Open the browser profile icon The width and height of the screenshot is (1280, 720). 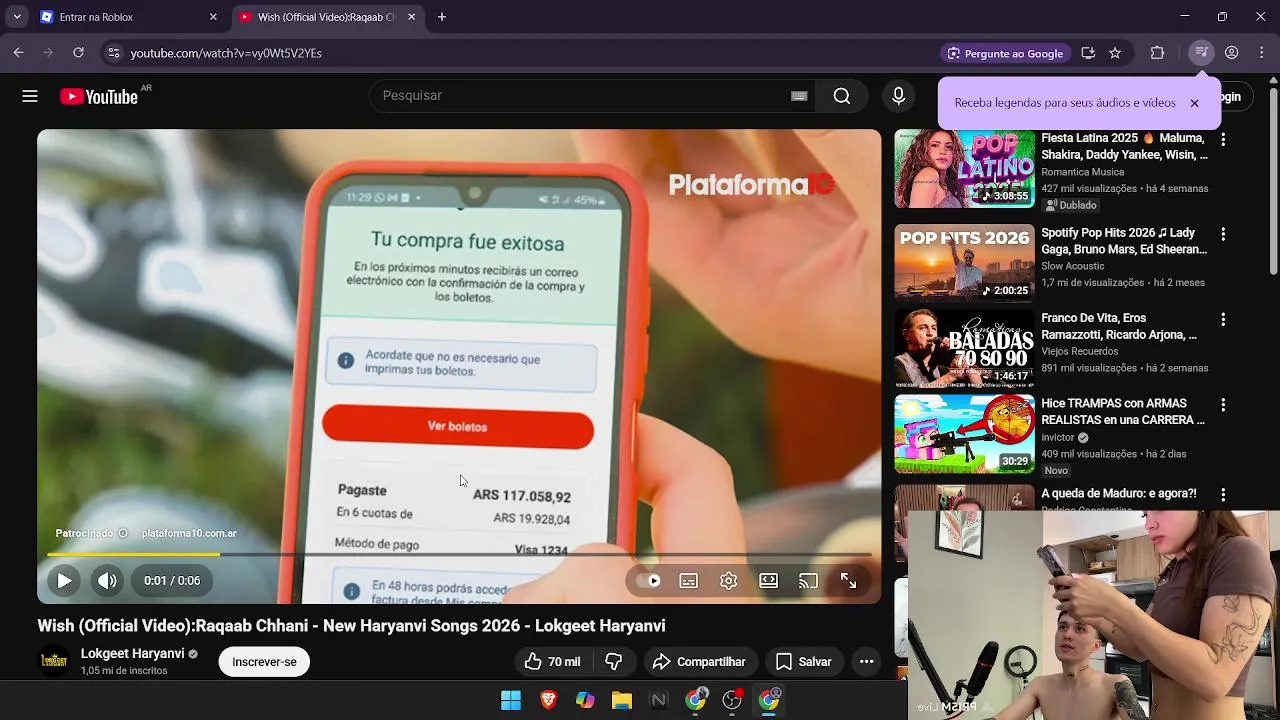click(1232, 53)
